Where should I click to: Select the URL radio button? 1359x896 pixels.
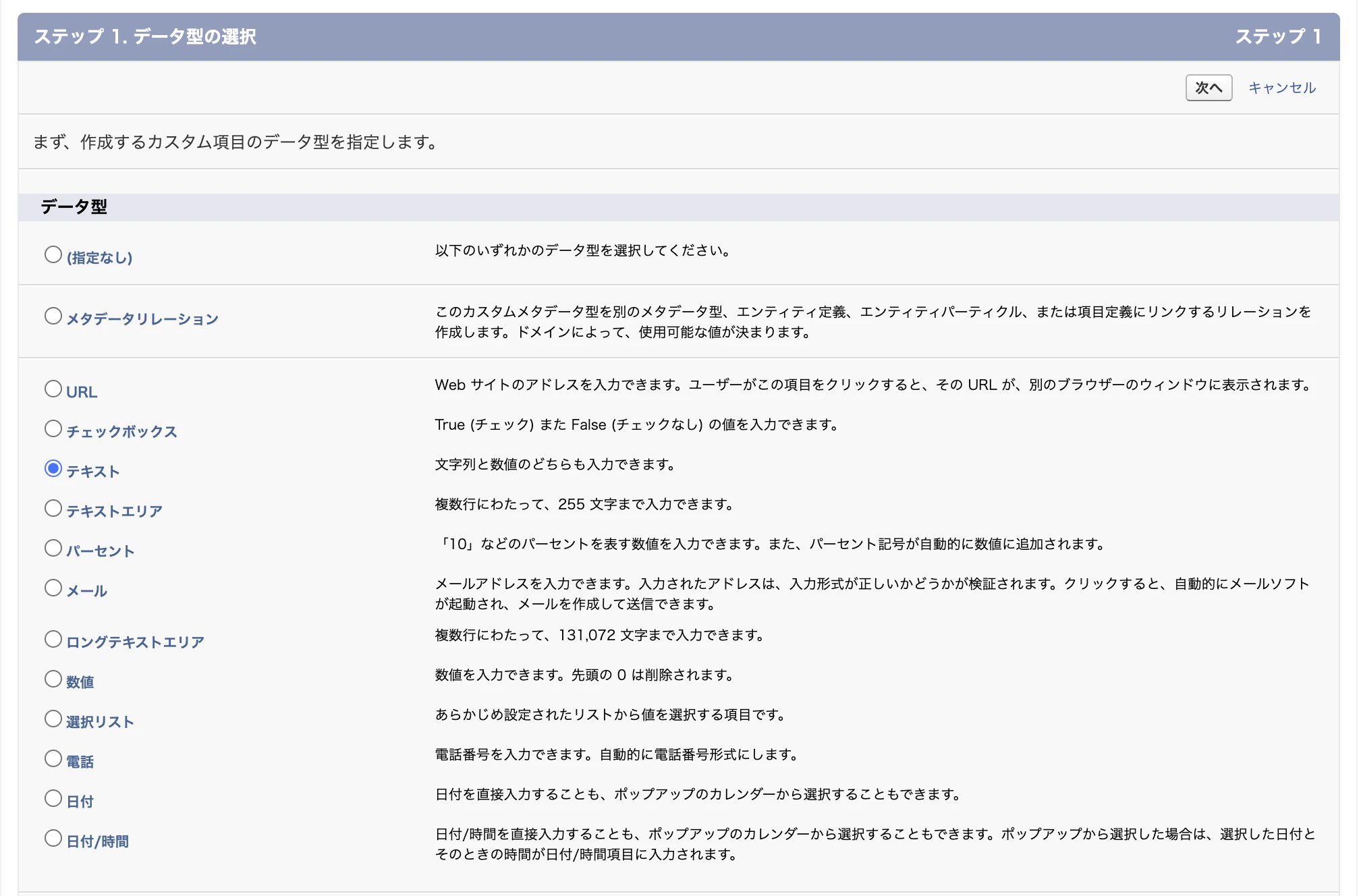pos(53,389)
